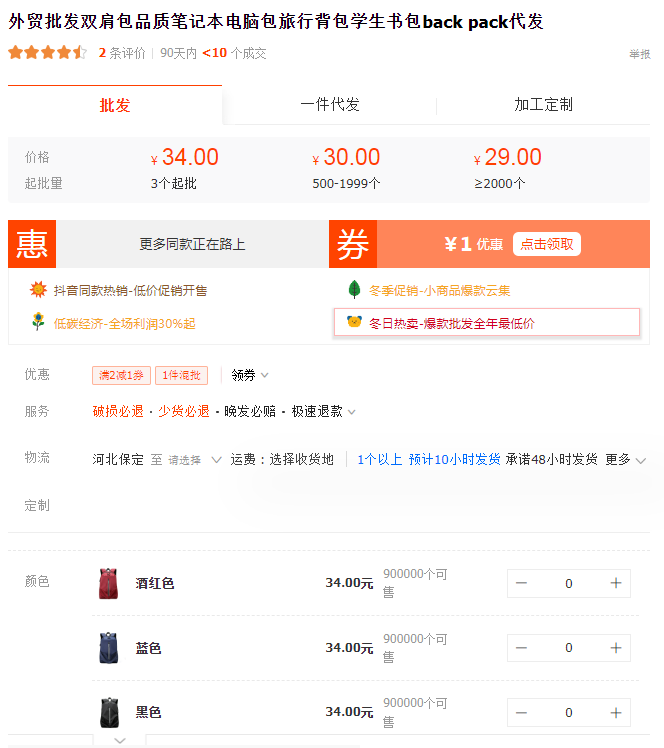The width and height of the screenshot is (664, 748).
Task: Click 晚发必赔 service text
Action: pyautogui.click(x=250, y=411)
